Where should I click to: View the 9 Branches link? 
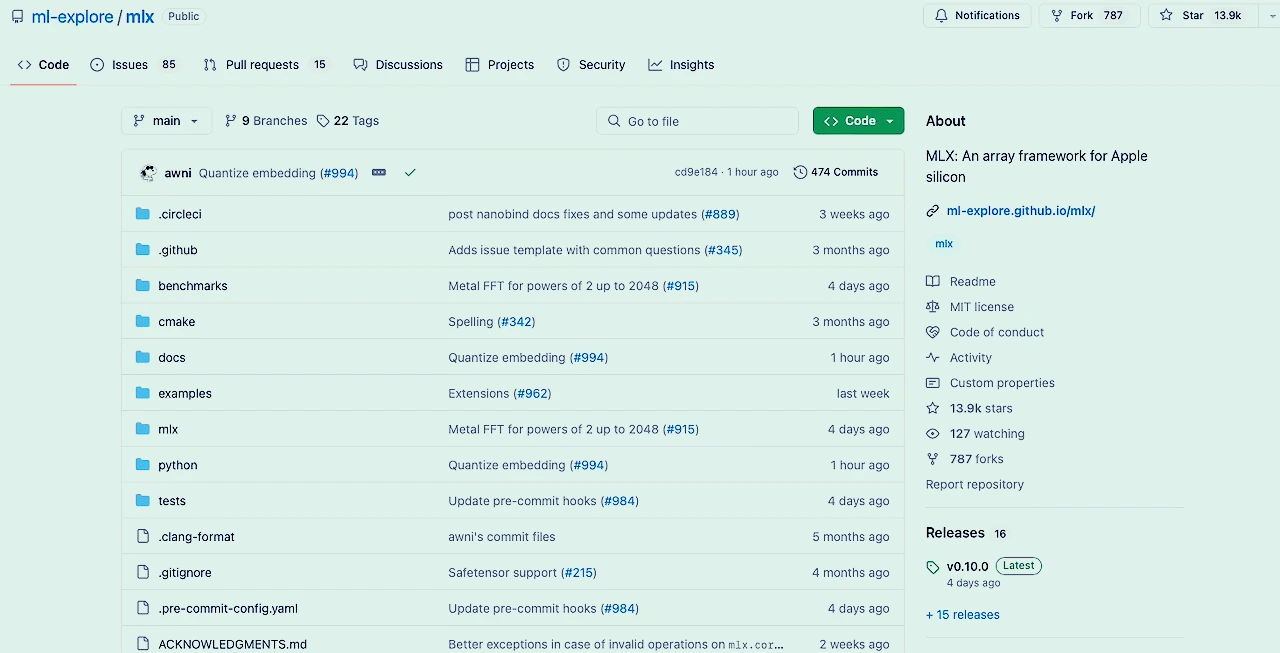point(266,121)
